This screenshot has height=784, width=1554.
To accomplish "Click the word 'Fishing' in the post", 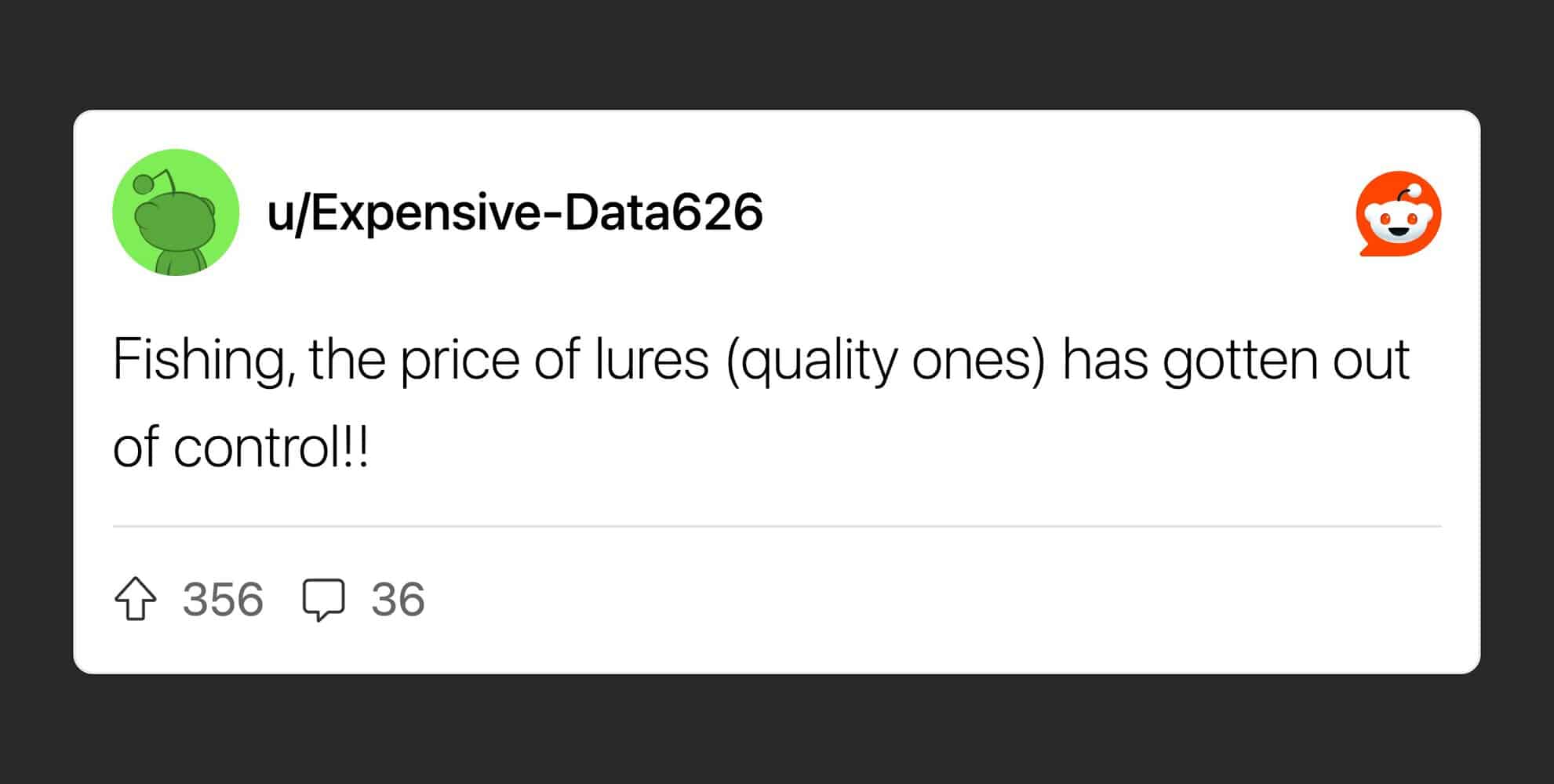I will (x=199, y=361).
